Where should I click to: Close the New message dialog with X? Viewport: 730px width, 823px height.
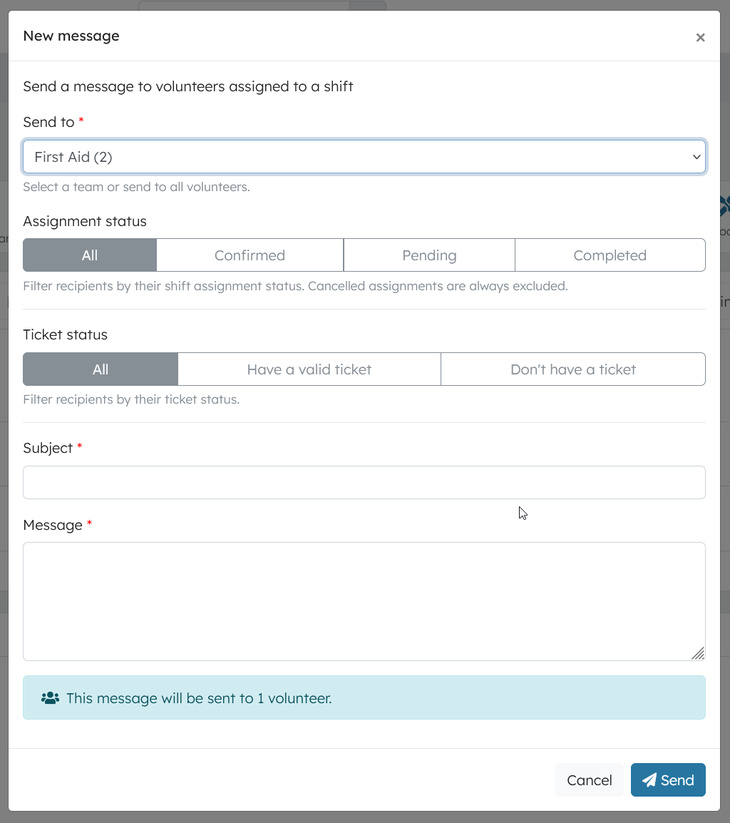pyautogui.click(x=700, y=38)
